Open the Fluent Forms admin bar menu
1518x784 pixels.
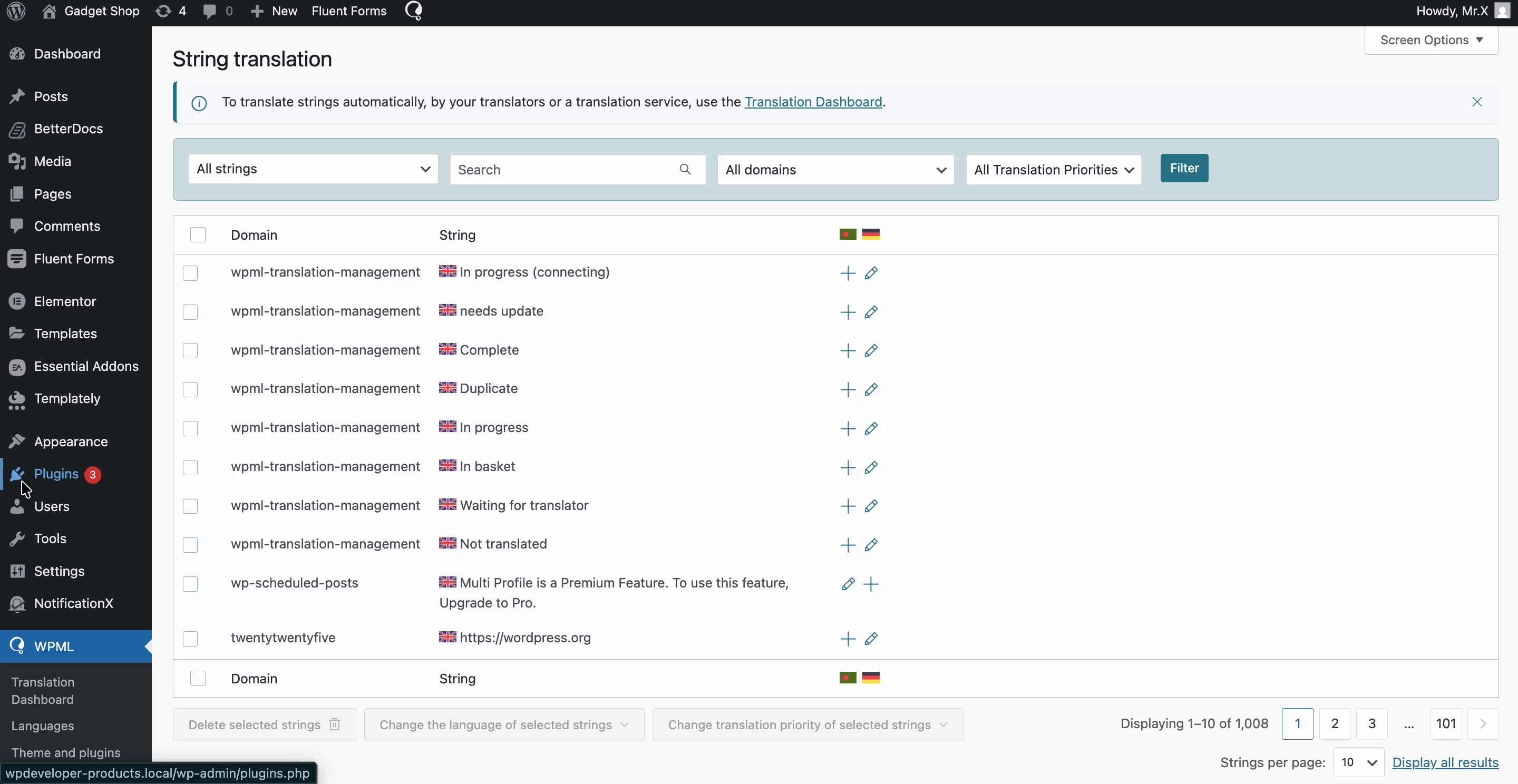tap(349, 11)
